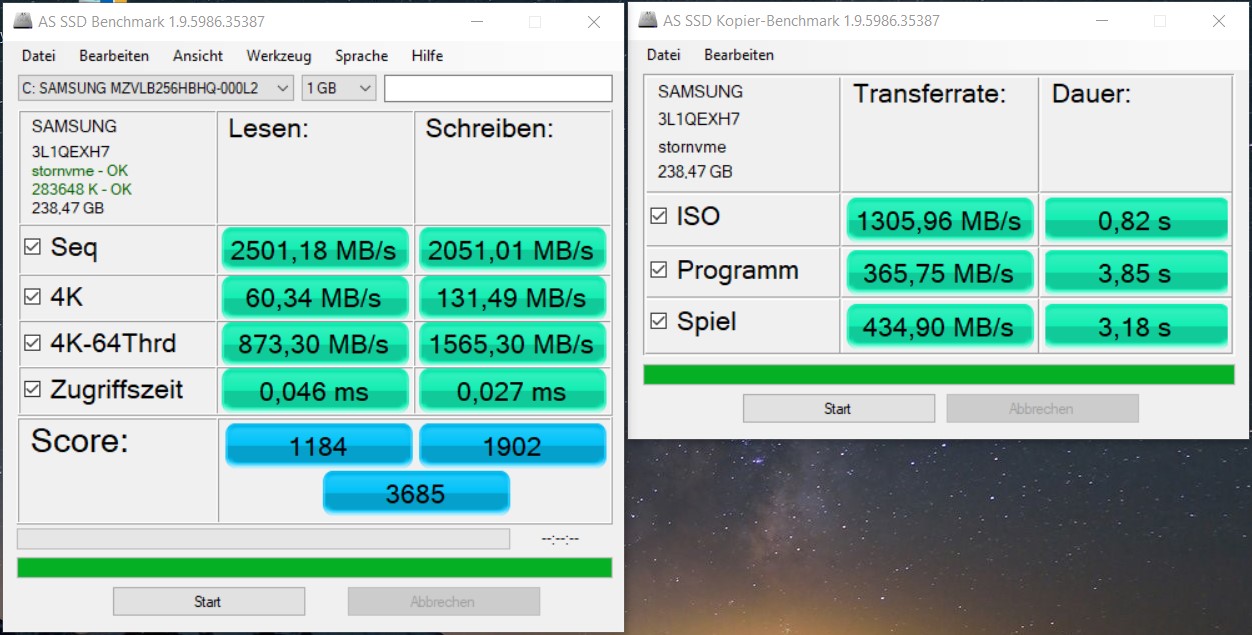Click the Spiel duration 3,18 s
The image size is (1252, 635).
pyautogui.click(x=1136, y=326)
